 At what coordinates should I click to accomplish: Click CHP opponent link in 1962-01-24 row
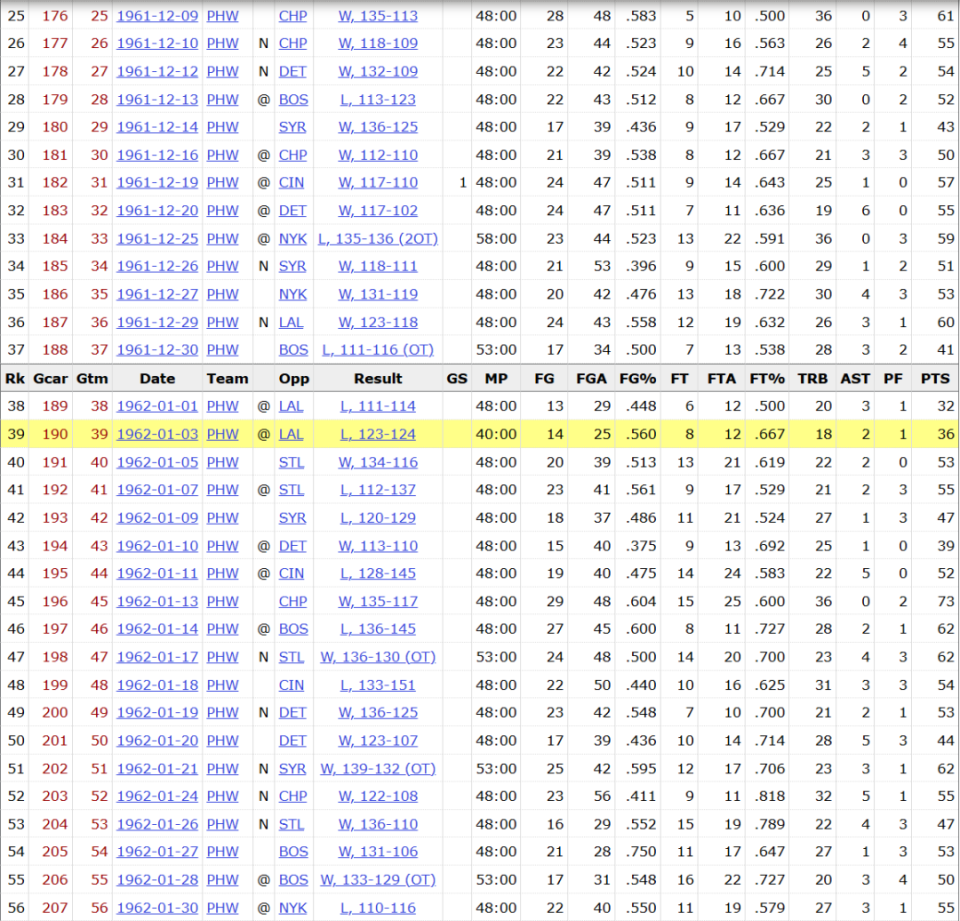click(x=293, y=796)
